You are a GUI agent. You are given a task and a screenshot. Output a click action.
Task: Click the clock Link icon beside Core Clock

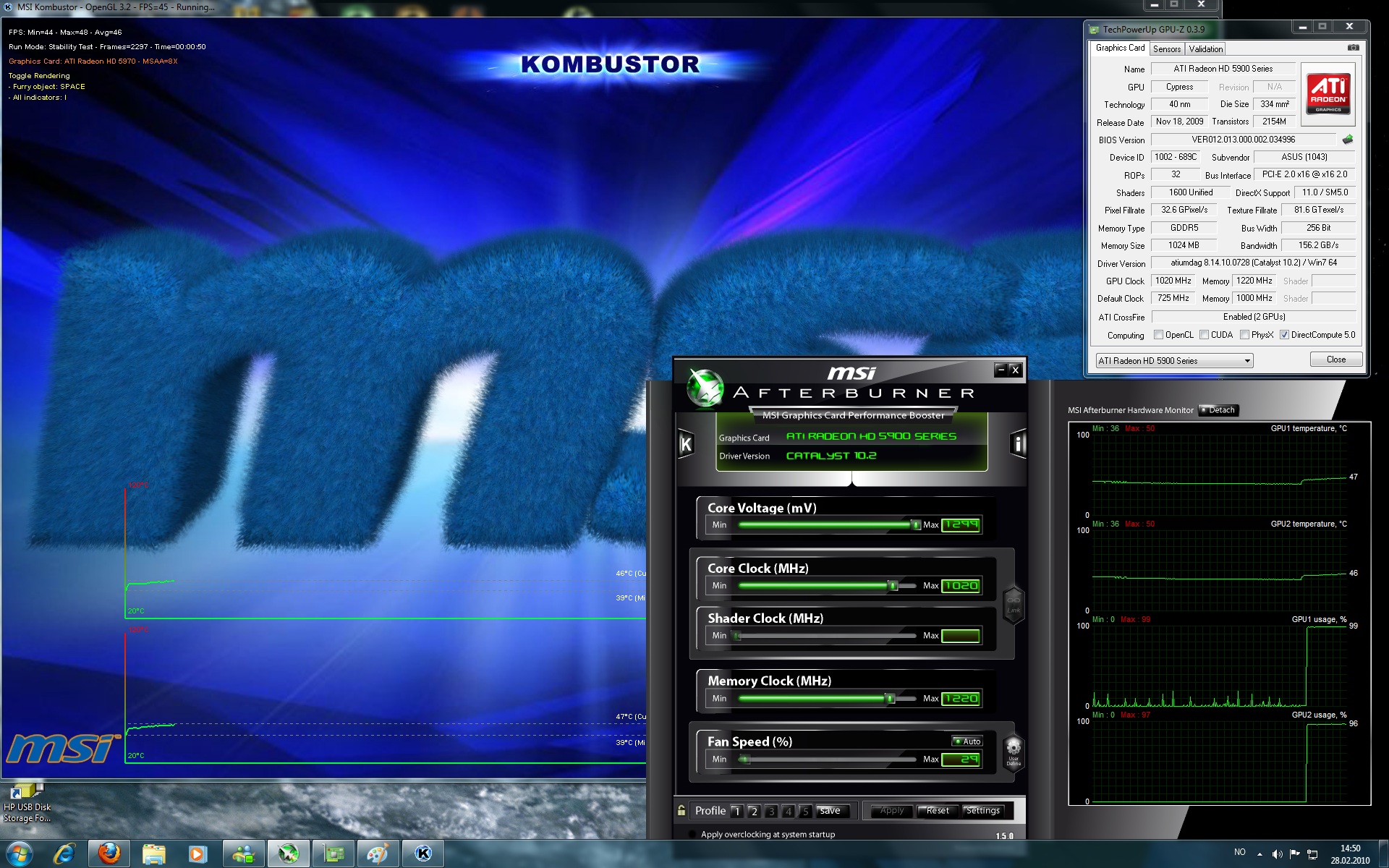pyautogui.click(x=1013, y=604)
